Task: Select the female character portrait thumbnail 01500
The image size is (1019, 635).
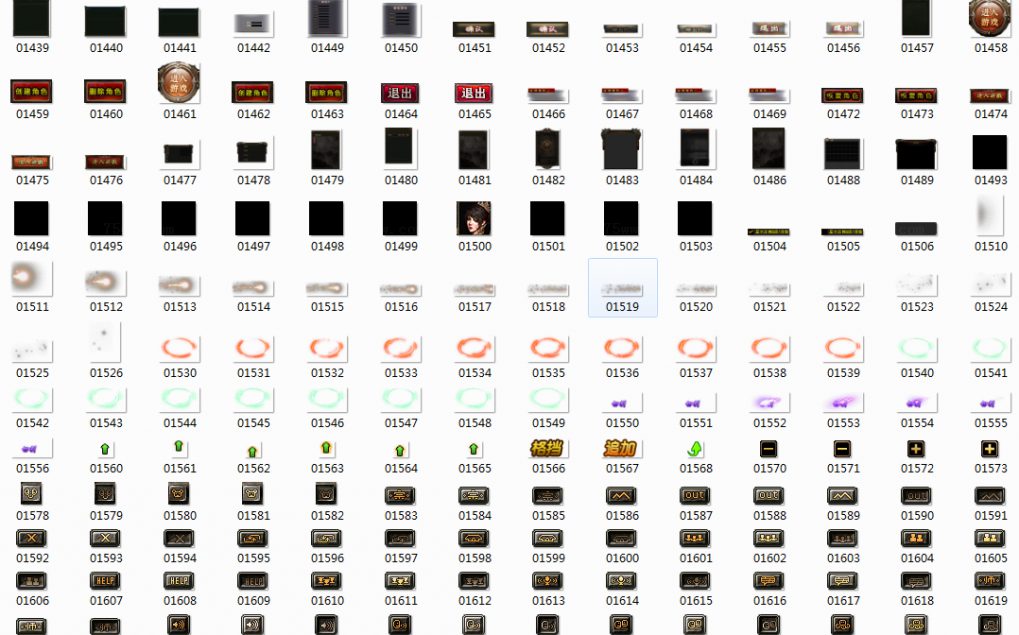Action: tap(474, 218)
